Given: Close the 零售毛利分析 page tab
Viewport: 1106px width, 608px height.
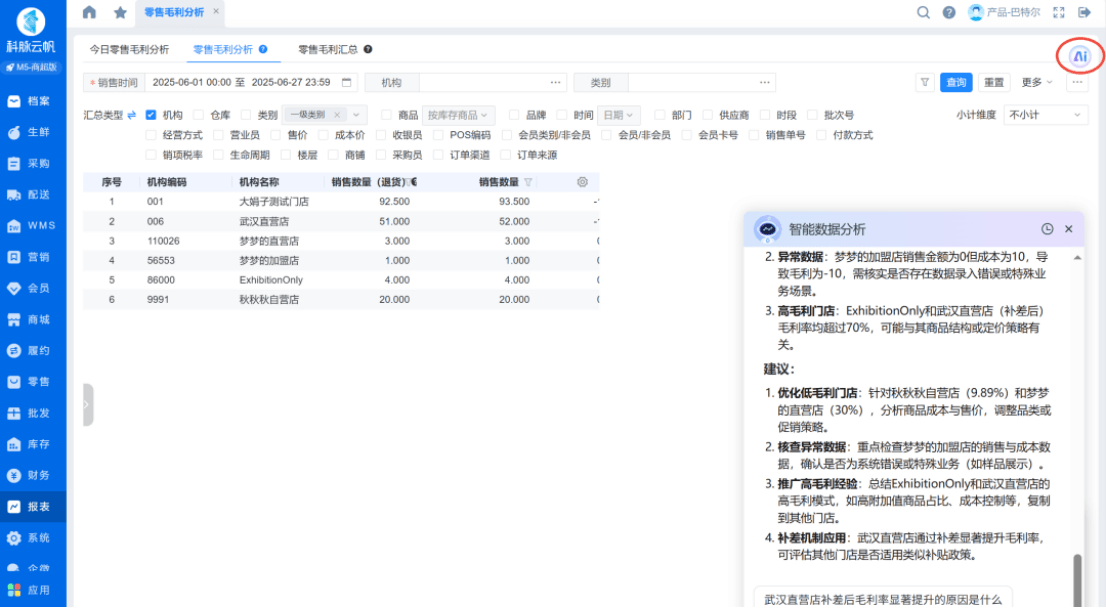Looking at the screenshot, I should click(x=216, y=11).
